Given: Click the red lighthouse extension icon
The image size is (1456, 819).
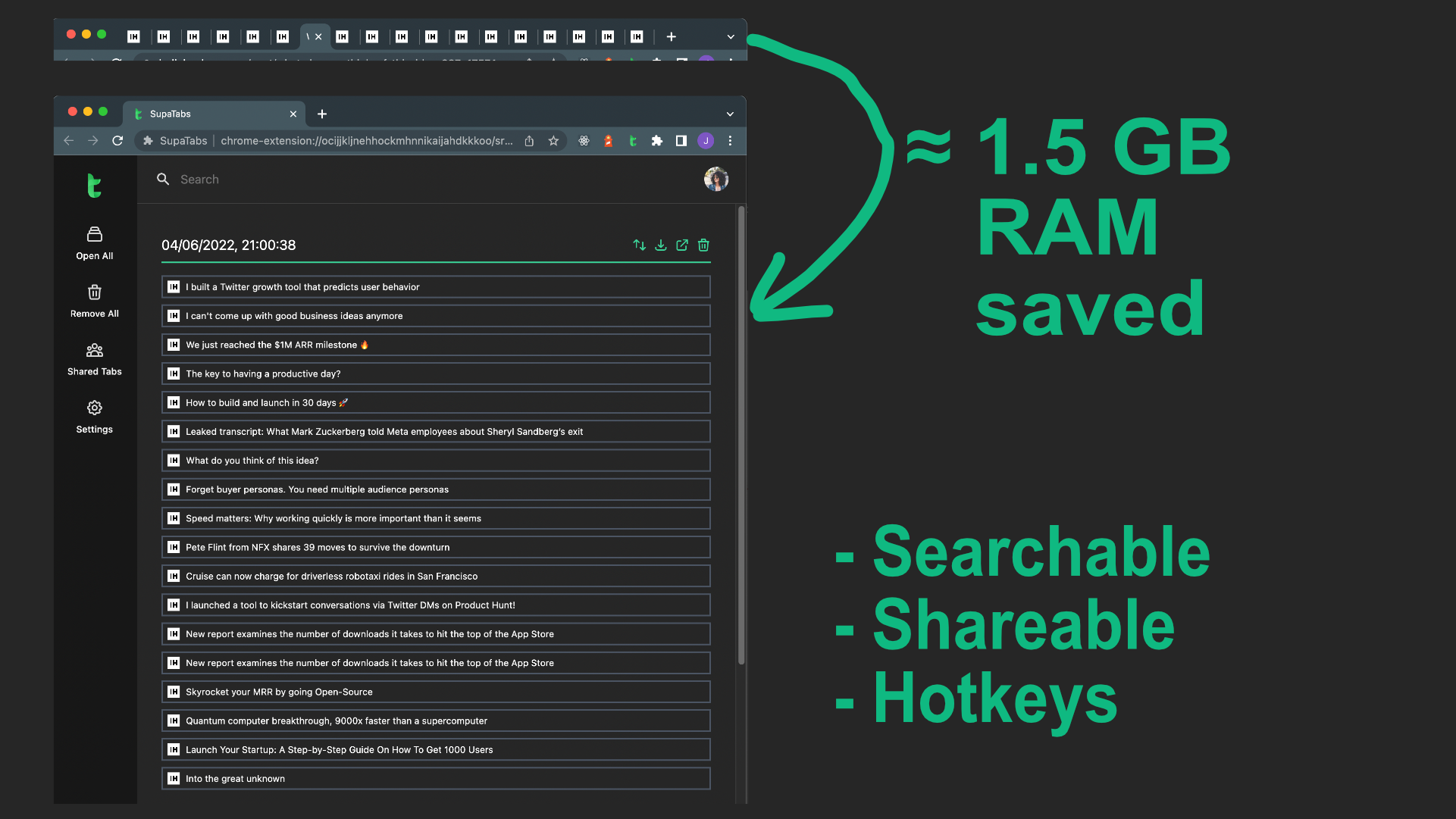Looking at the screenshot, I should tap(608, 140).
